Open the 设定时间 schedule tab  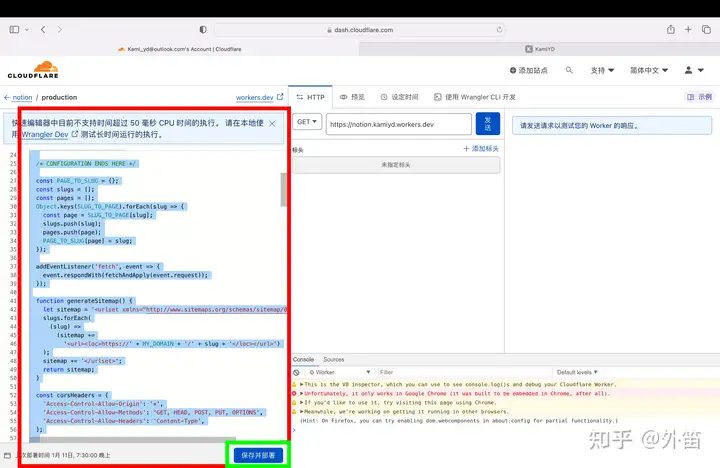[399, 97]
